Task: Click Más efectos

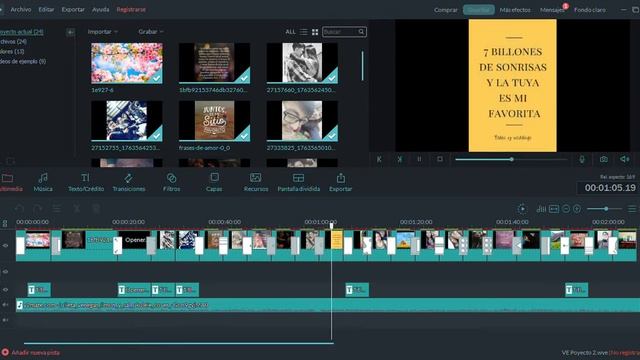Action: tap(515, 10)
